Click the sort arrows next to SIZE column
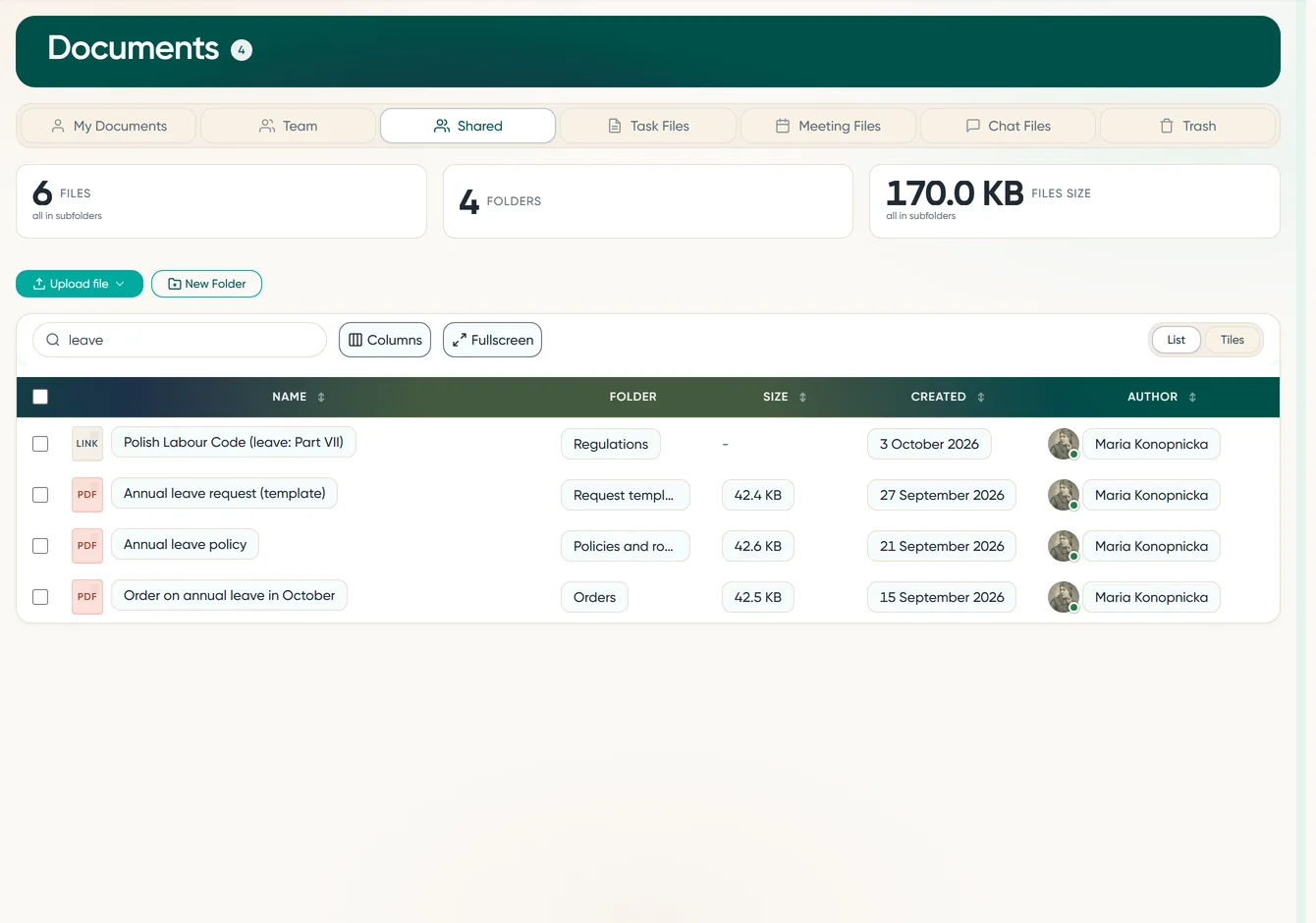This screenshot has width=1316, height=923. pyautogui.click(x=802, y=398)
